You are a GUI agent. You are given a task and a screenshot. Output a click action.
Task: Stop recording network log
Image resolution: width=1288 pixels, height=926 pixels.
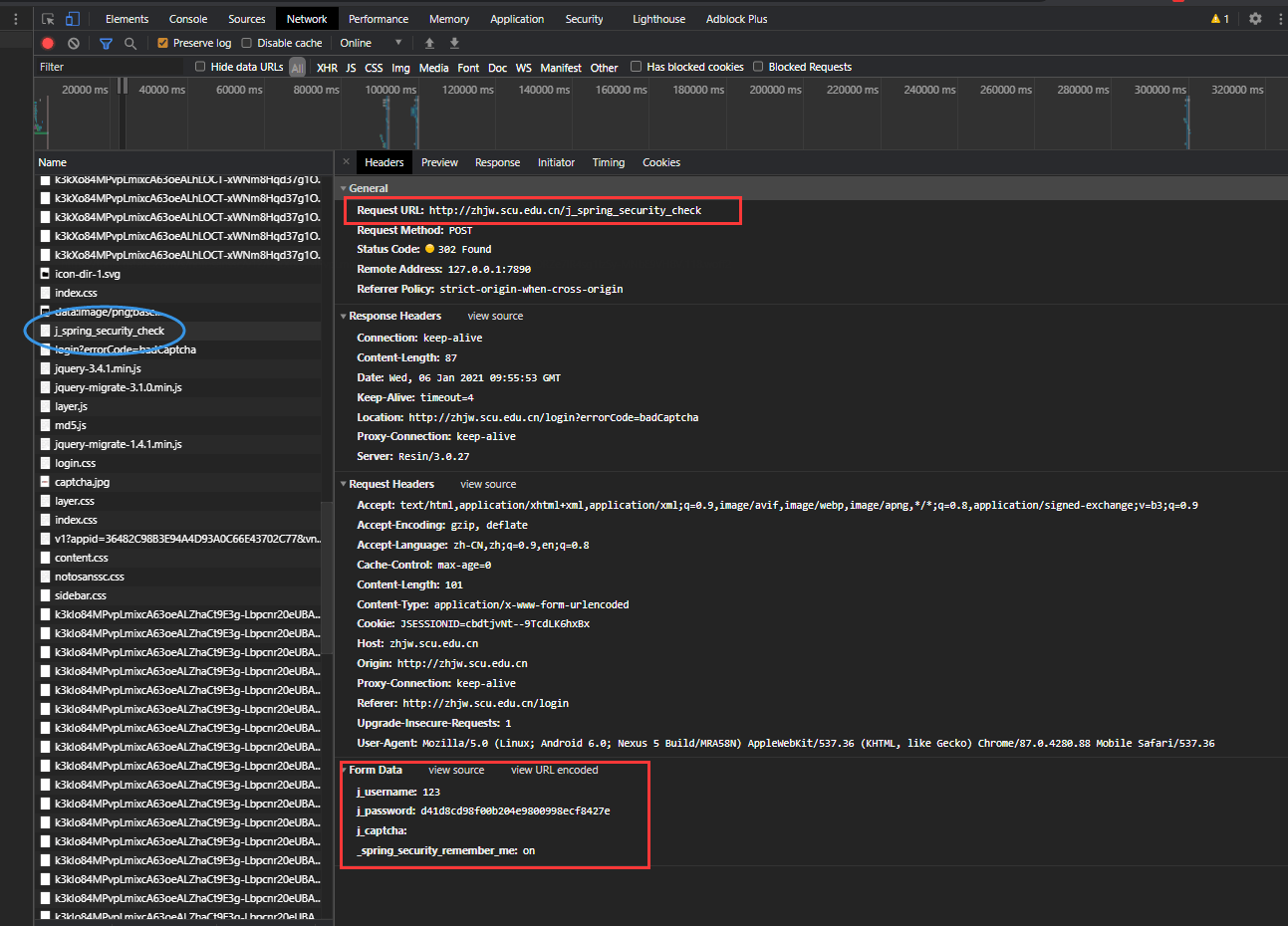[47, 43]
